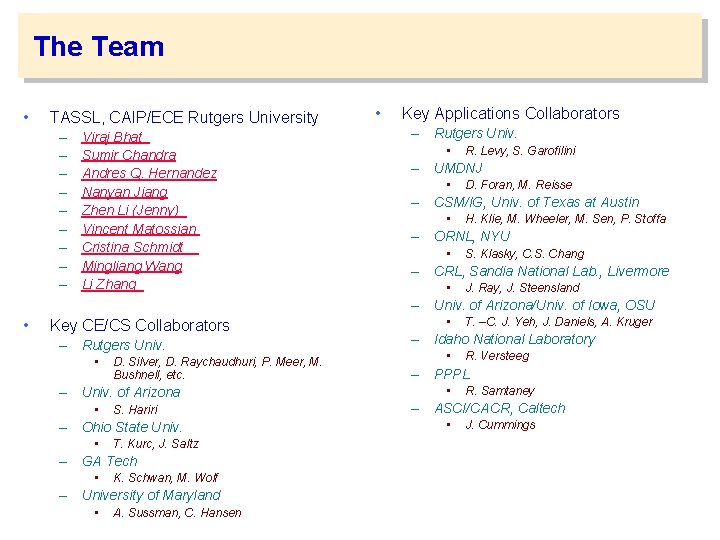The width and height of the screenshot is (720, 540).
Task: Click 'D. Silver, D. Raychaudhuri, P. Meer' line
Action: pyautogui.click(x=218, y=368)
